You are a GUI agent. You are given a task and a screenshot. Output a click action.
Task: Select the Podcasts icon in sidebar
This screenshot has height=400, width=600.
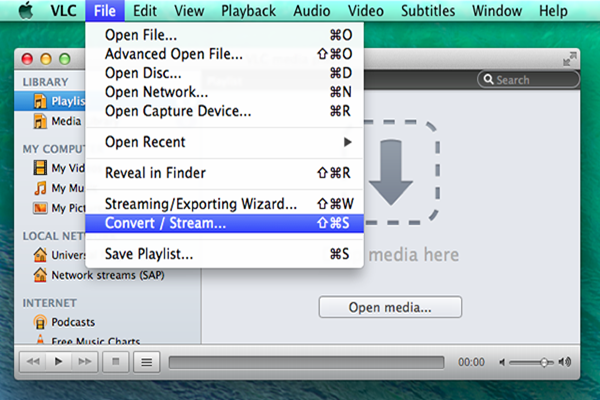[x=41, y=322]
